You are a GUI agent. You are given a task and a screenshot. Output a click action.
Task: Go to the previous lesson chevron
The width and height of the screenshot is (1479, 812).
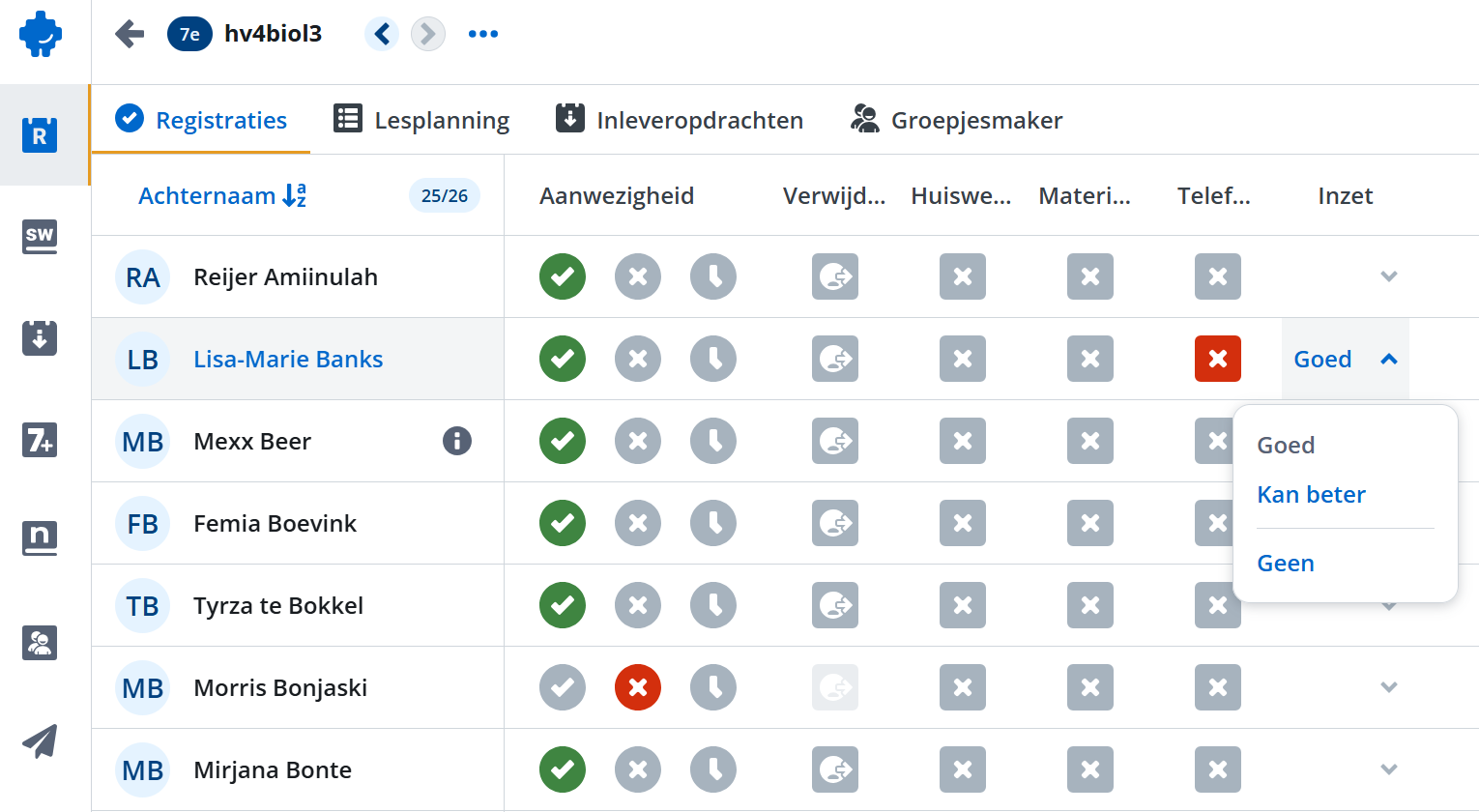[x=382, y=34]
